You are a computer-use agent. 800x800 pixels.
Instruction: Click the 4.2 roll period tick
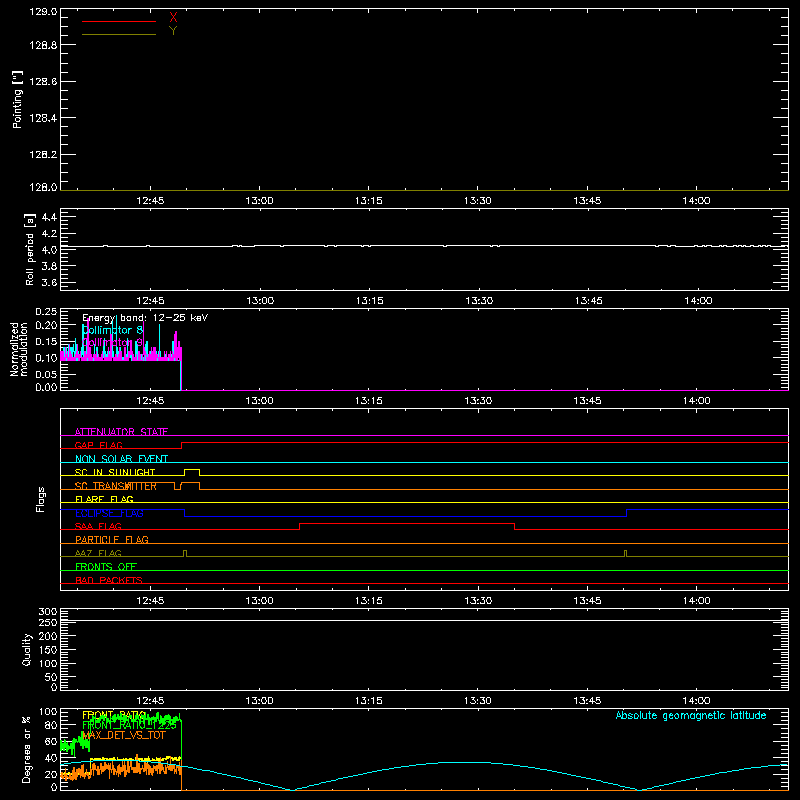click(49, 234)
